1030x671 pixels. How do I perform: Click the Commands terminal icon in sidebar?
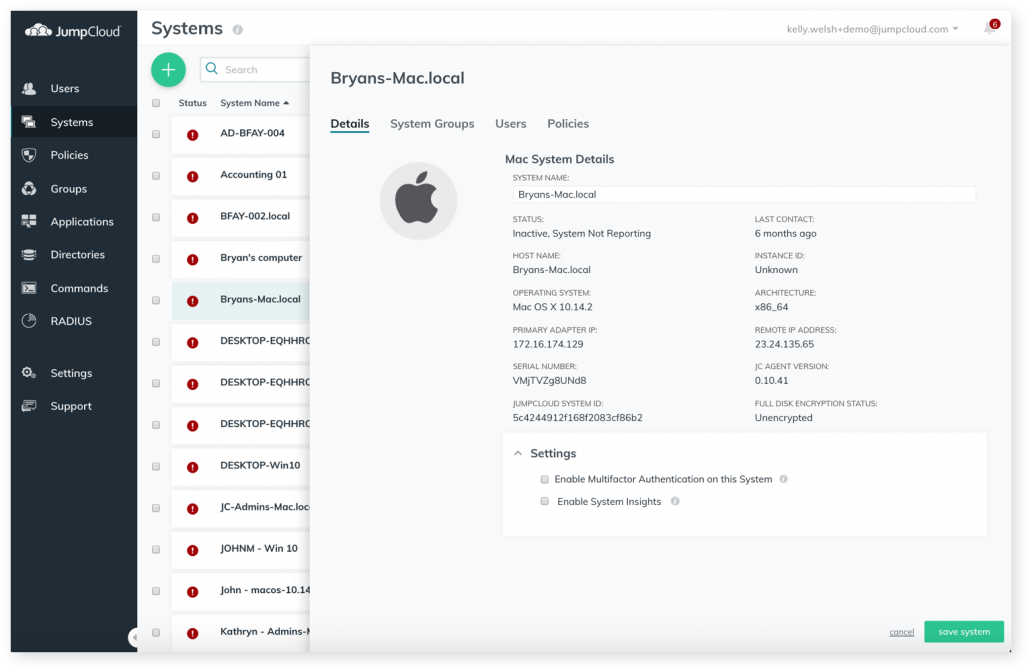pyautogui.click(x=29, y=288)
